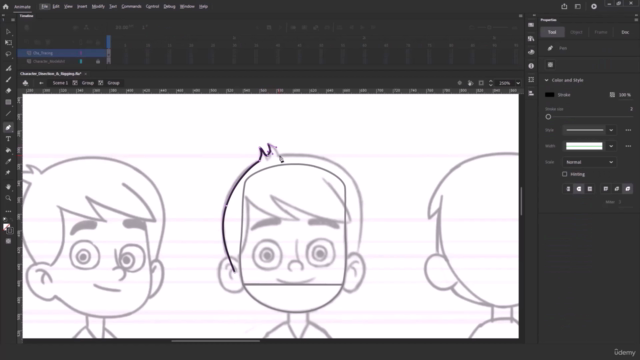640x360 pixels.
Task: Open the Color panel palette icon
Action: [531, 52]
